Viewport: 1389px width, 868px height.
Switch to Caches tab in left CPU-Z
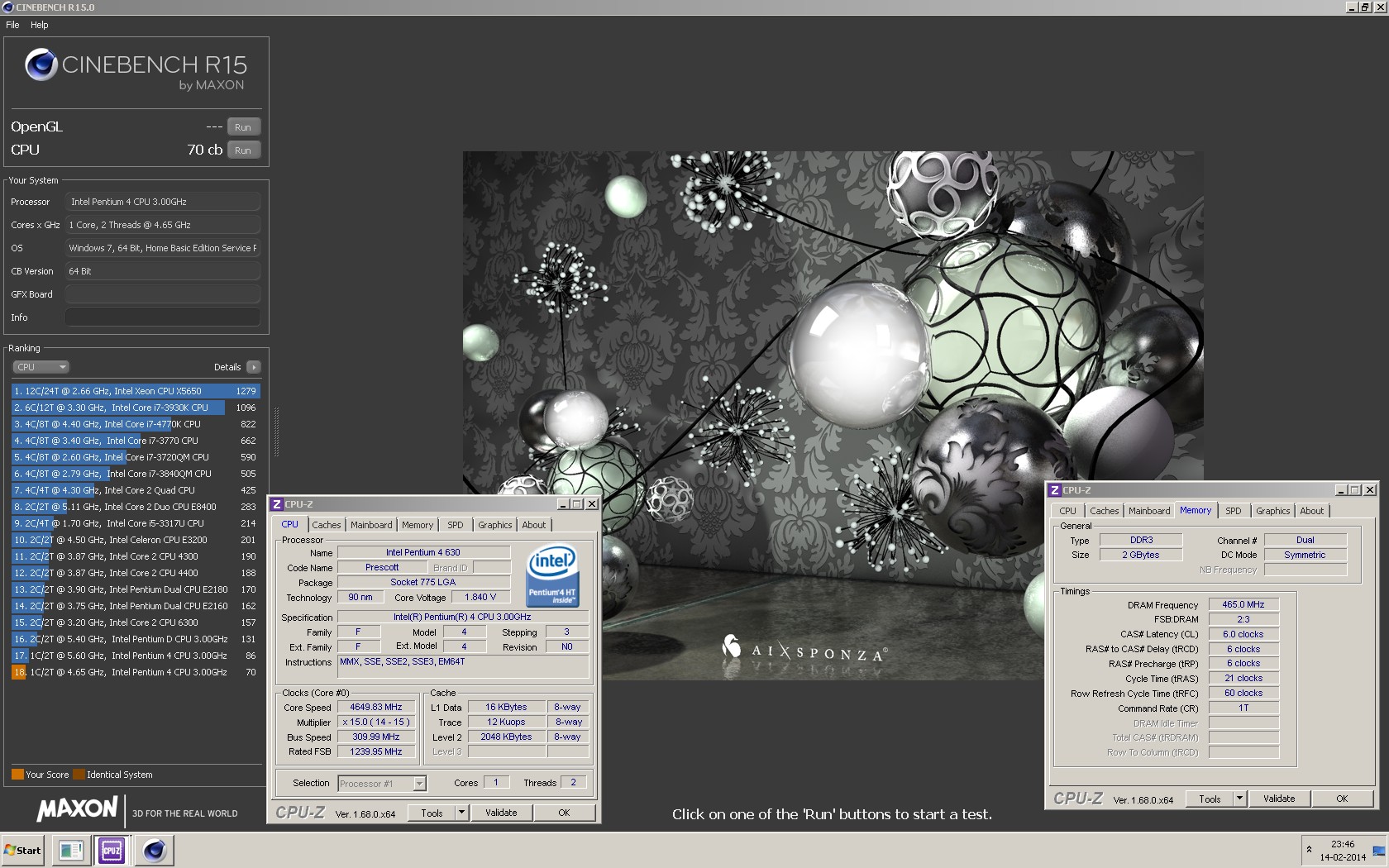[327, 525]
